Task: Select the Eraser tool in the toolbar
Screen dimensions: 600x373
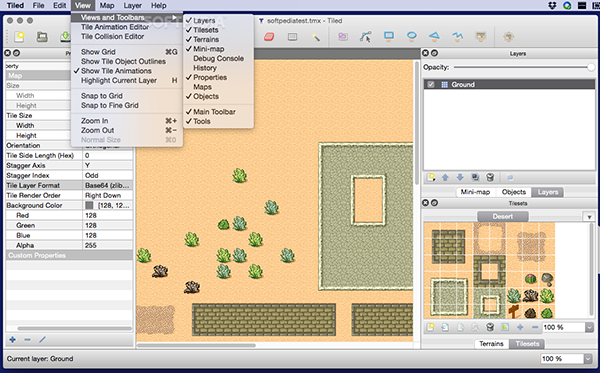Action: point(269,37)
